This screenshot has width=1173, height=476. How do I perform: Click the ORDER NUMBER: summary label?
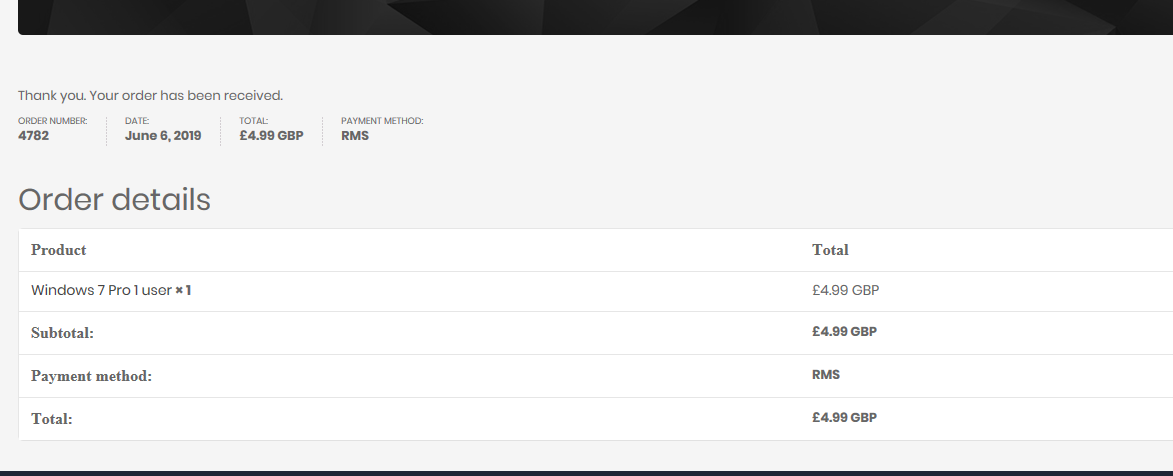click(53, 121)
